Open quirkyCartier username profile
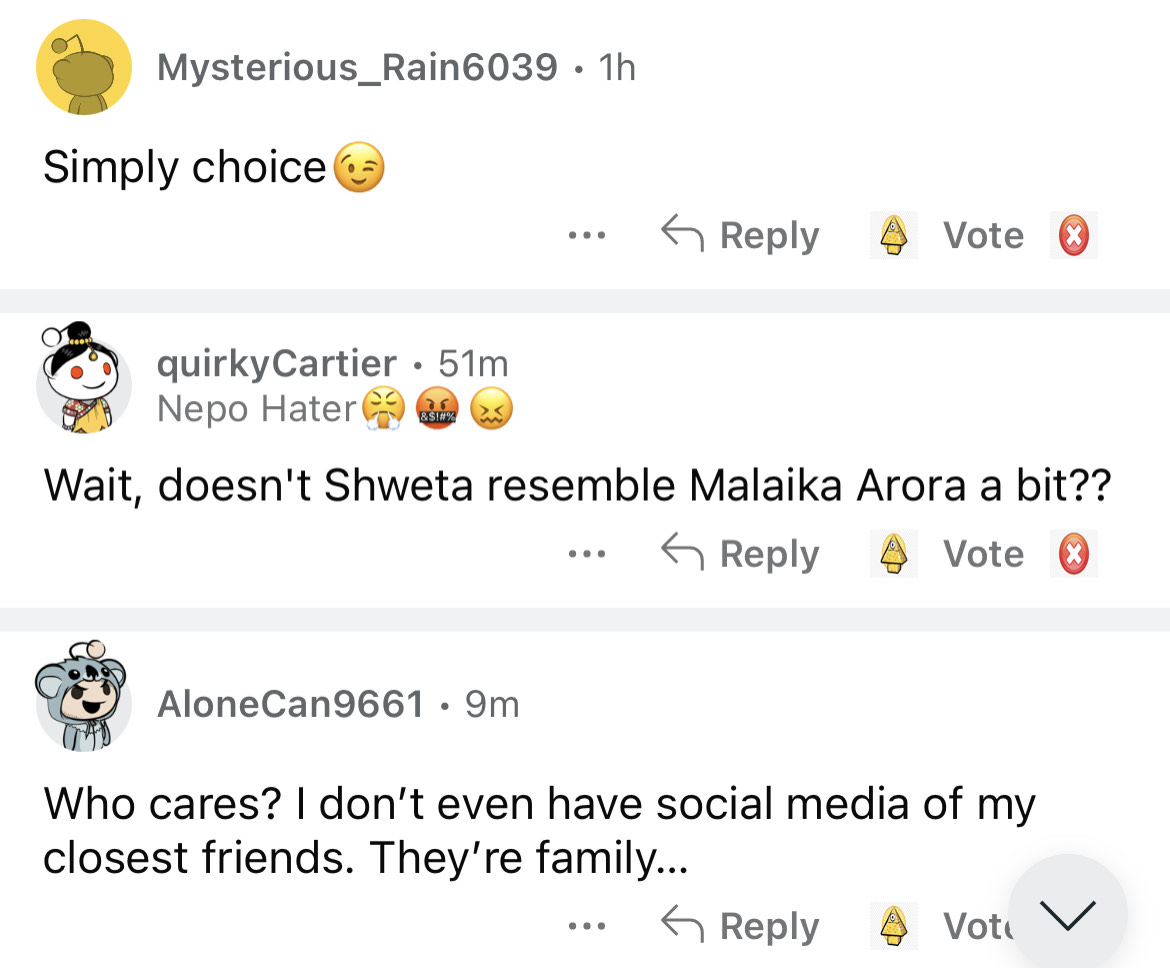The image size is (1170, 968). [277, 362]
